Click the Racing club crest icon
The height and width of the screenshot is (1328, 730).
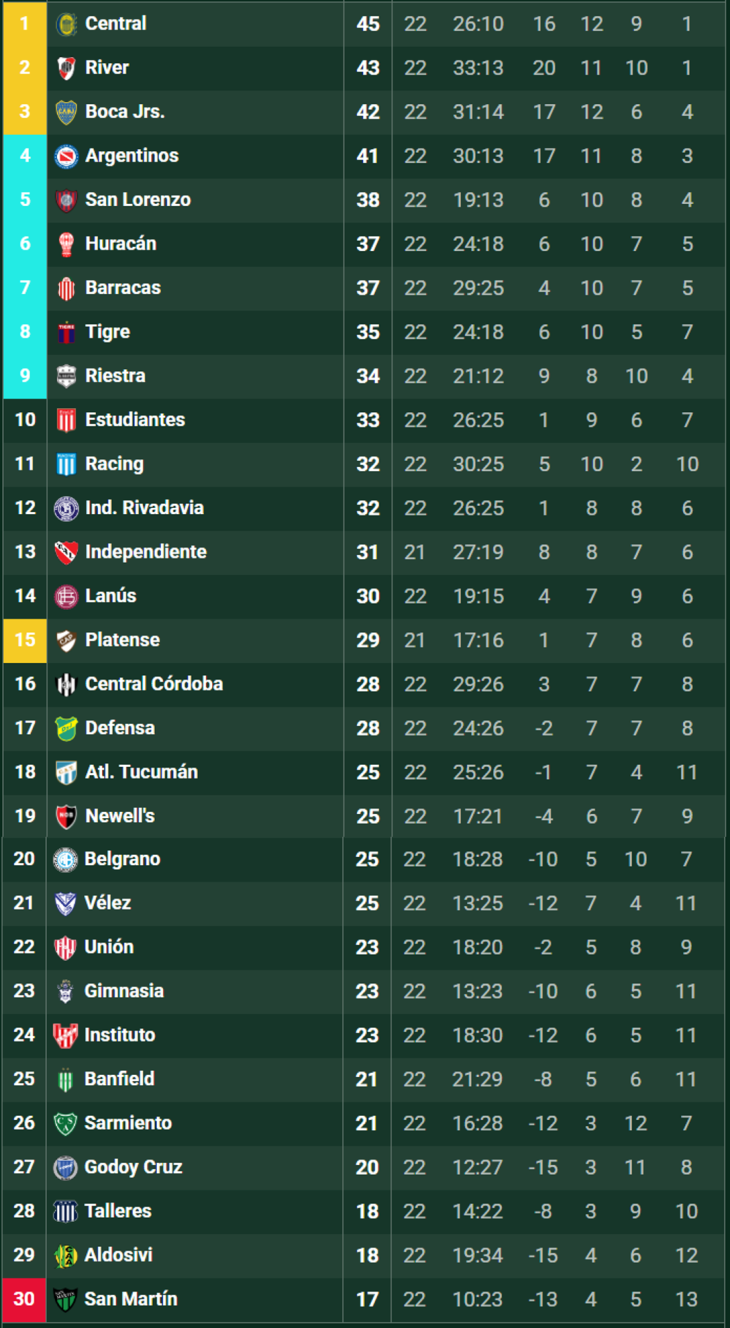(66, 463)
